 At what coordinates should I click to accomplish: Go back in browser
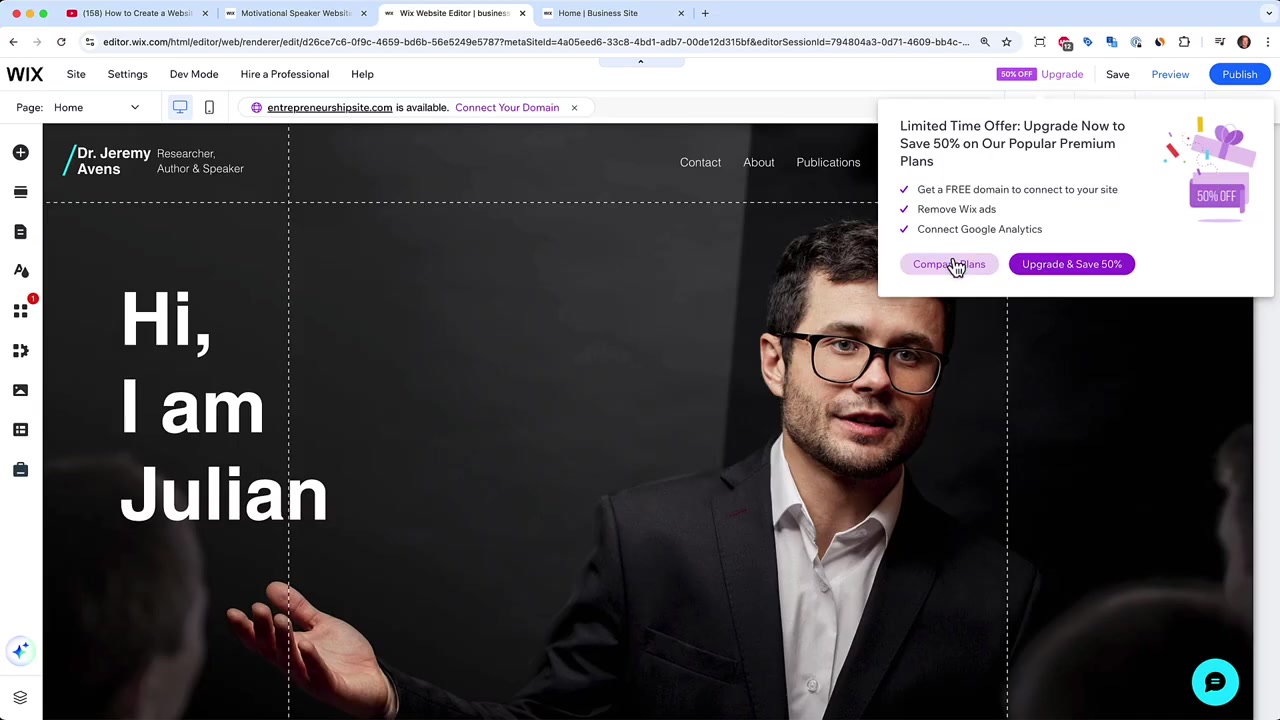pyautogui.click(x=13, y=42)
